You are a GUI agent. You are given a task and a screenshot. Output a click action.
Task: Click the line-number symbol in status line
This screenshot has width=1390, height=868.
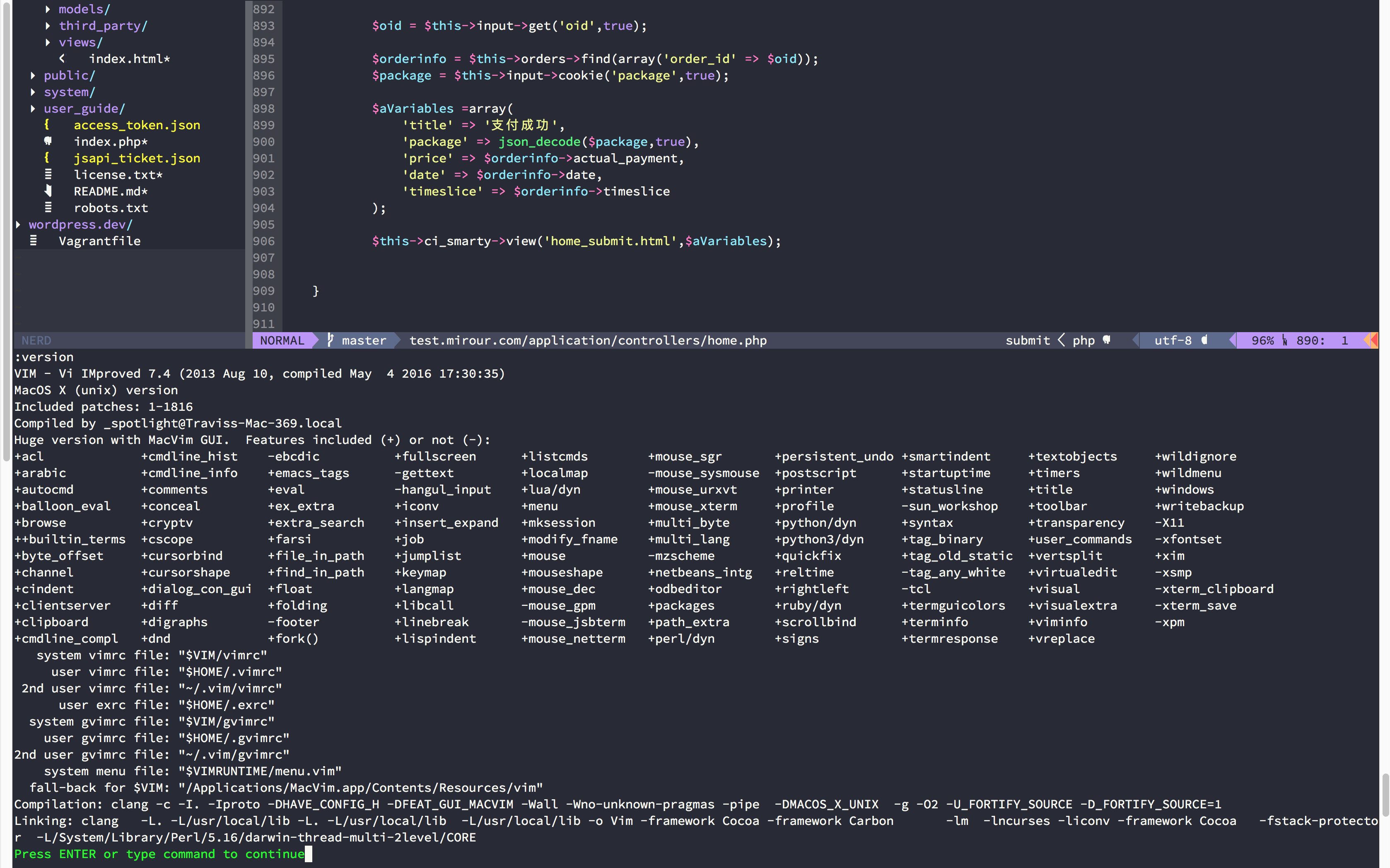(1285, 341)
